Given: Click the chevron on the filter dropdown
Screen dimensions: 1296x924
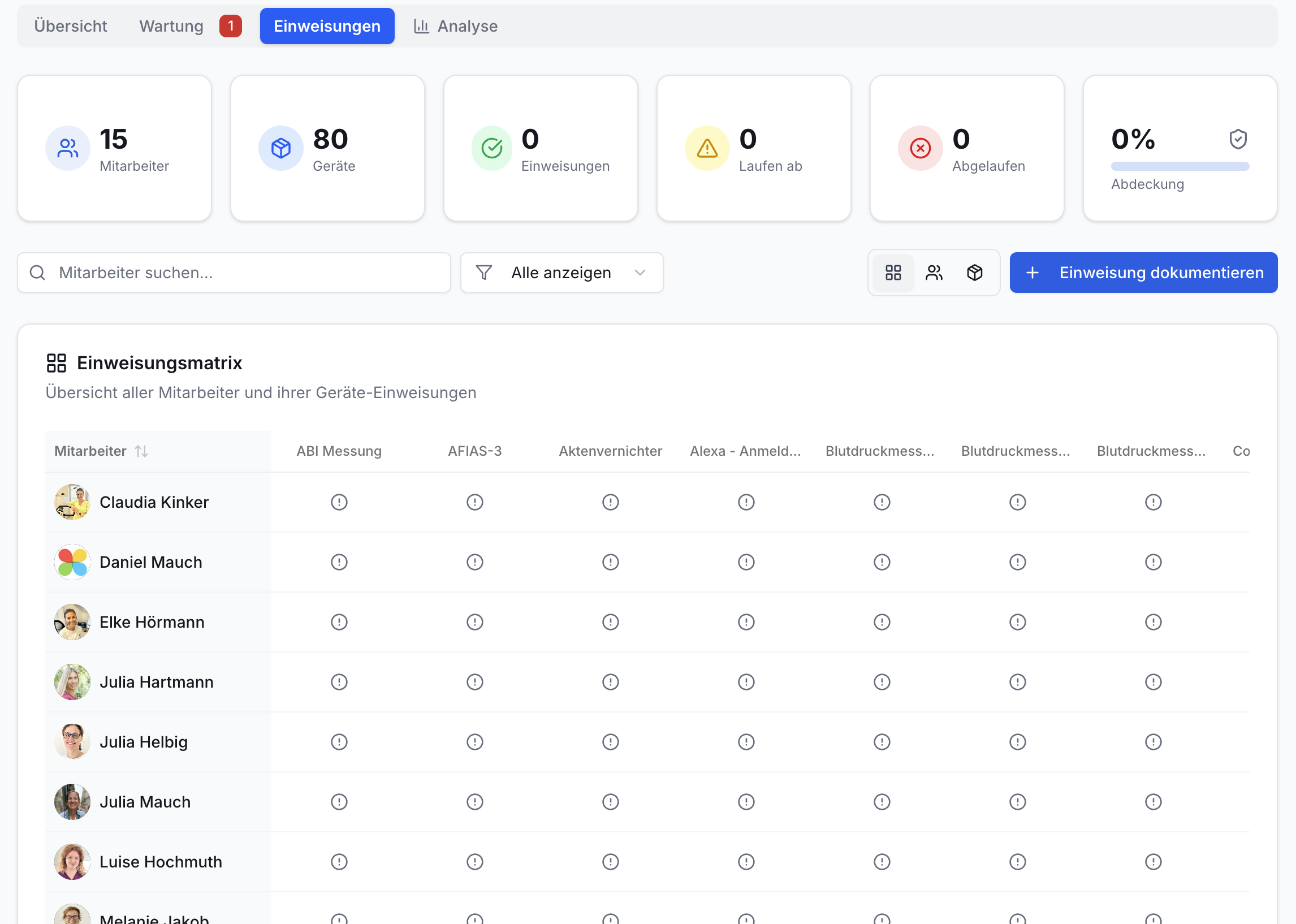Looking at the screenshot, I should pyautogui.click(x=640, y=273).
